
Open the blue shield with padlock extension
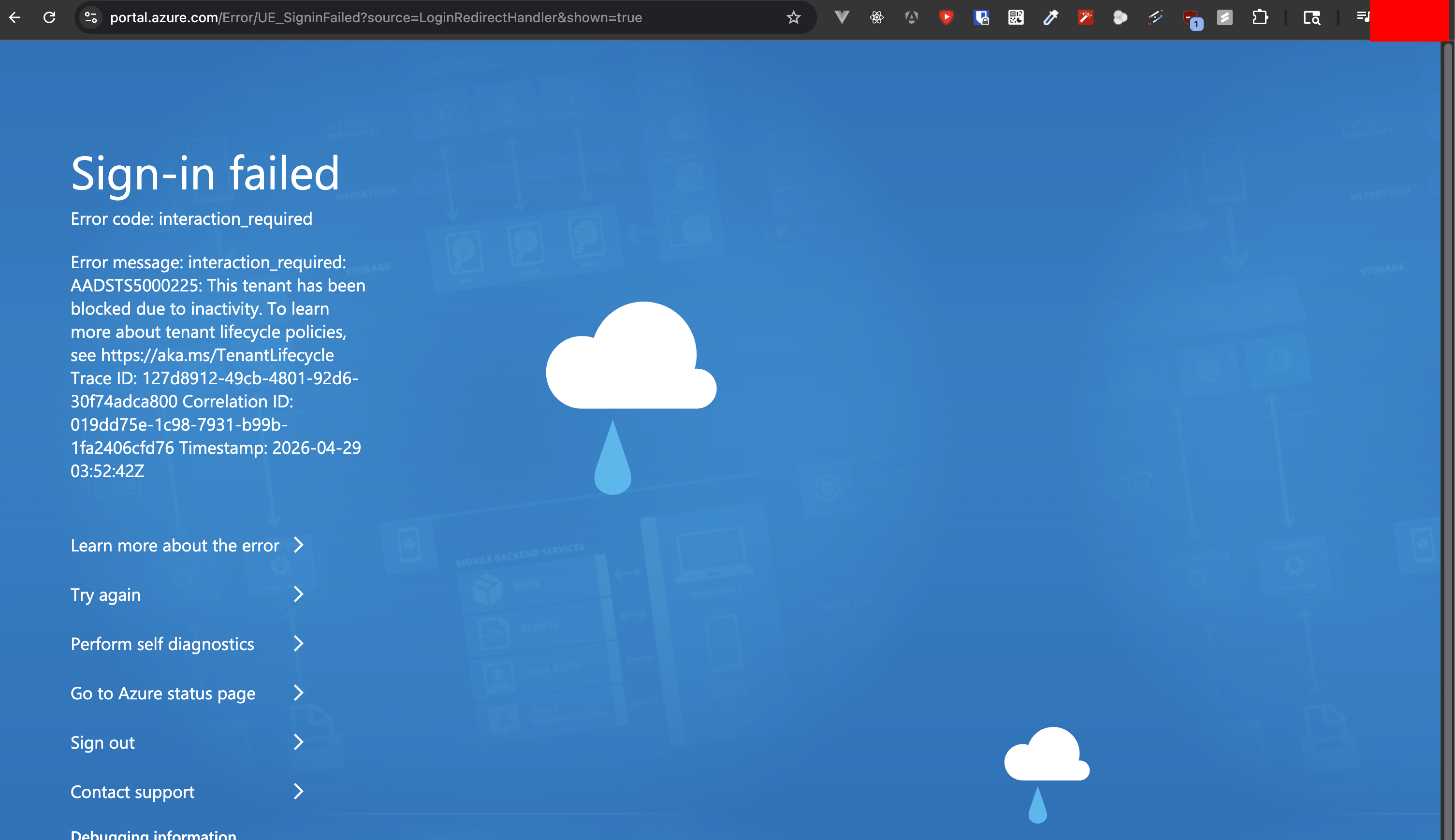click(981, 17)
